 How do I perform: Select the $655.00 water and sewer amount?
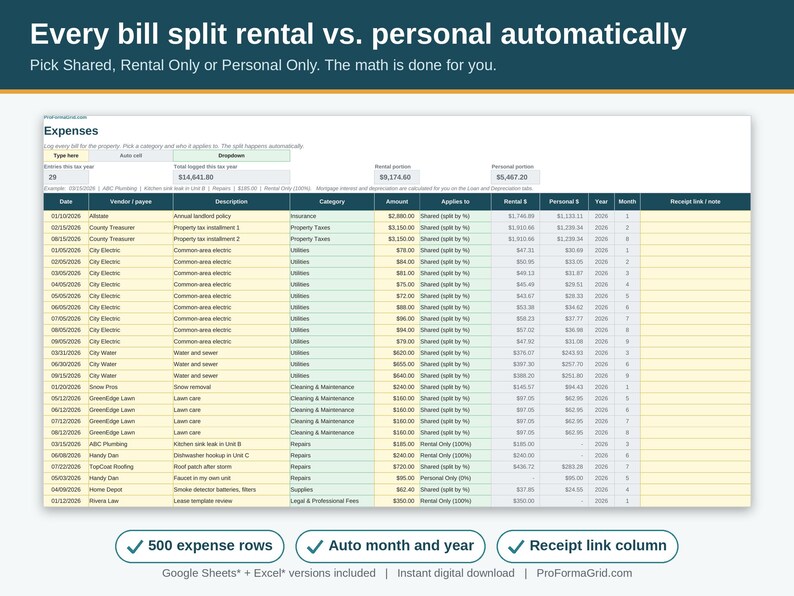point(397,365)
